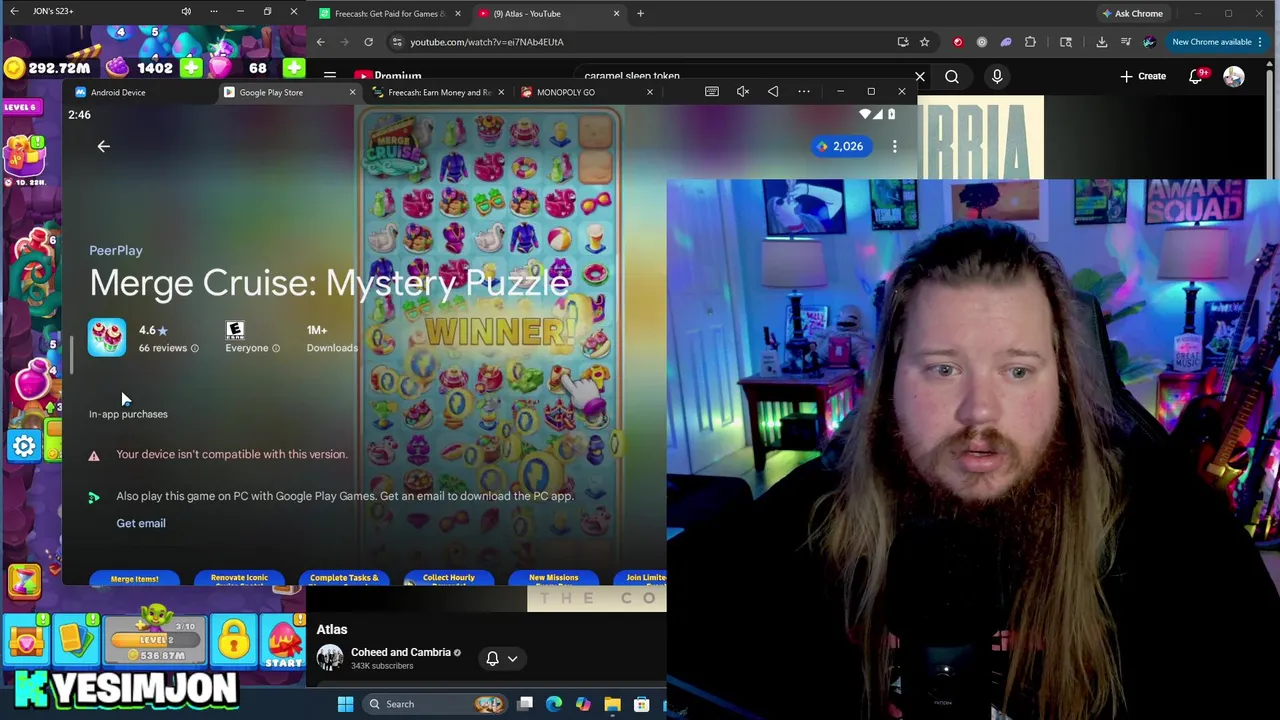Open the Windows Start menu
The height and width of the screenshot is (720, 1280).
(345, 704)
